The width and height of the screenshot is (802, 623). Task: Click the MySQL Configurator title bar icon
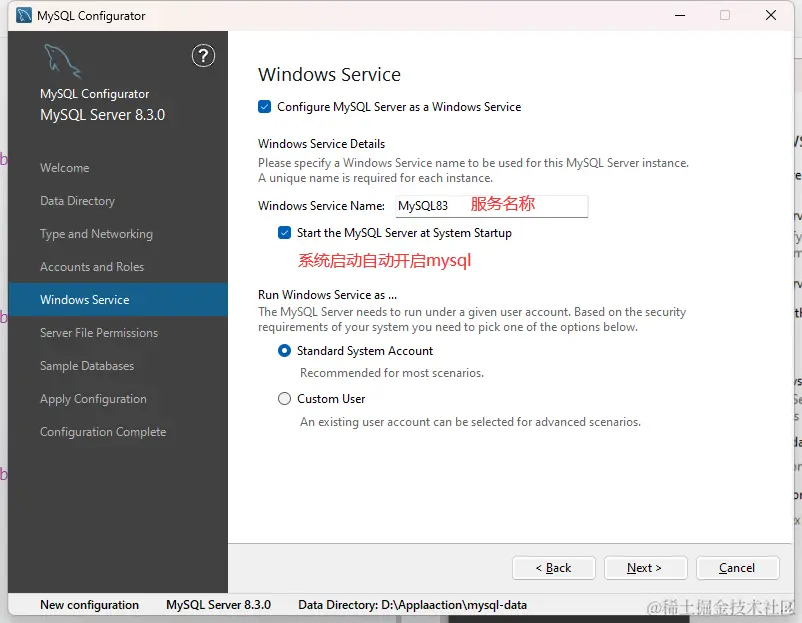[24, 15]
